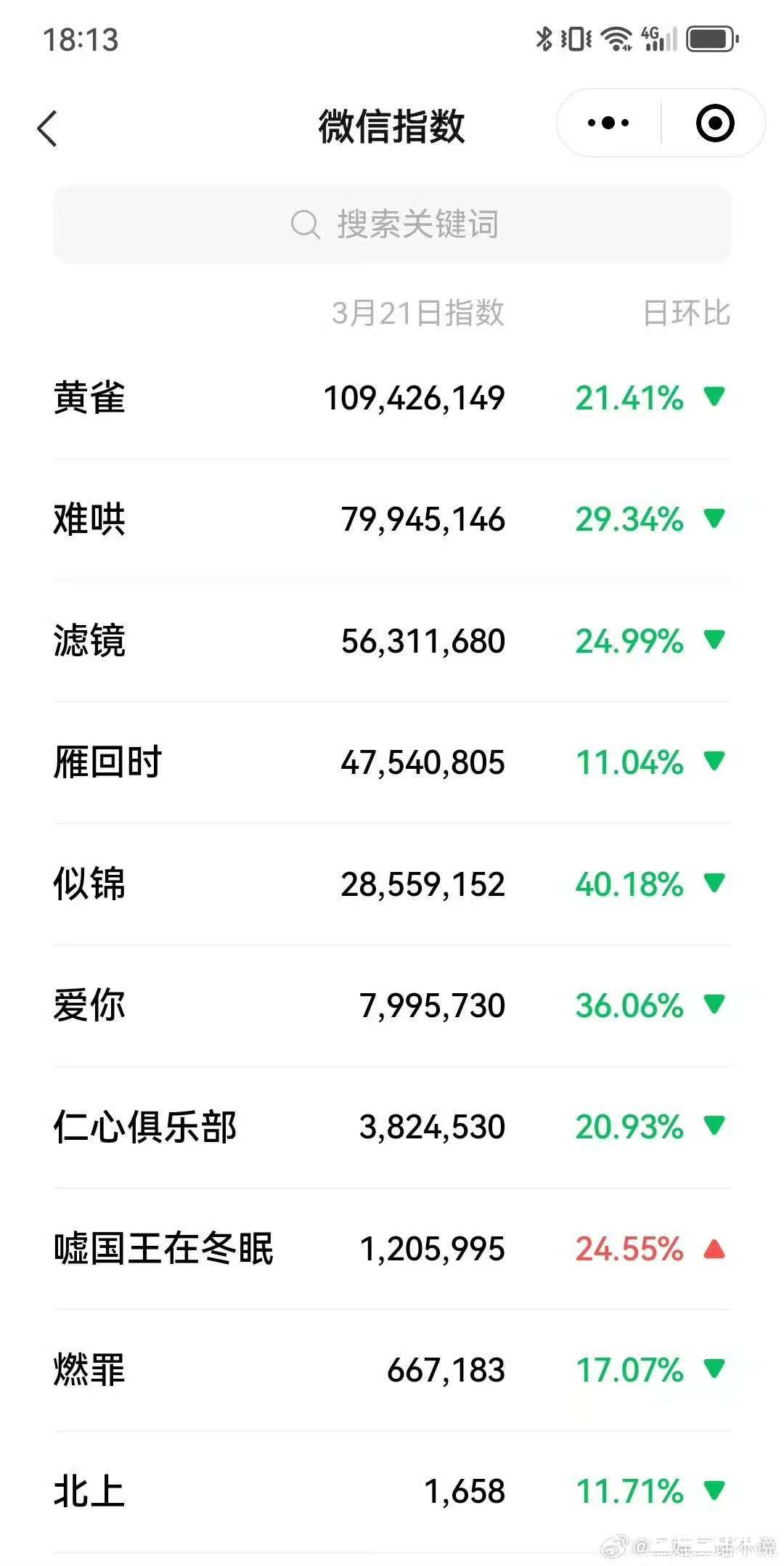Tap the battery status icon

712,38
